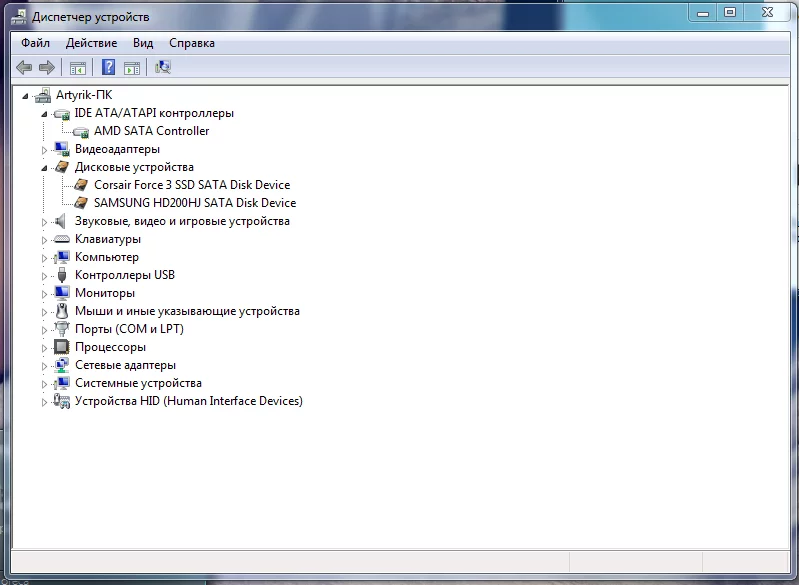799x585 pixels.
Task: Expand the Системные устройства node
Action: point(44,384)
